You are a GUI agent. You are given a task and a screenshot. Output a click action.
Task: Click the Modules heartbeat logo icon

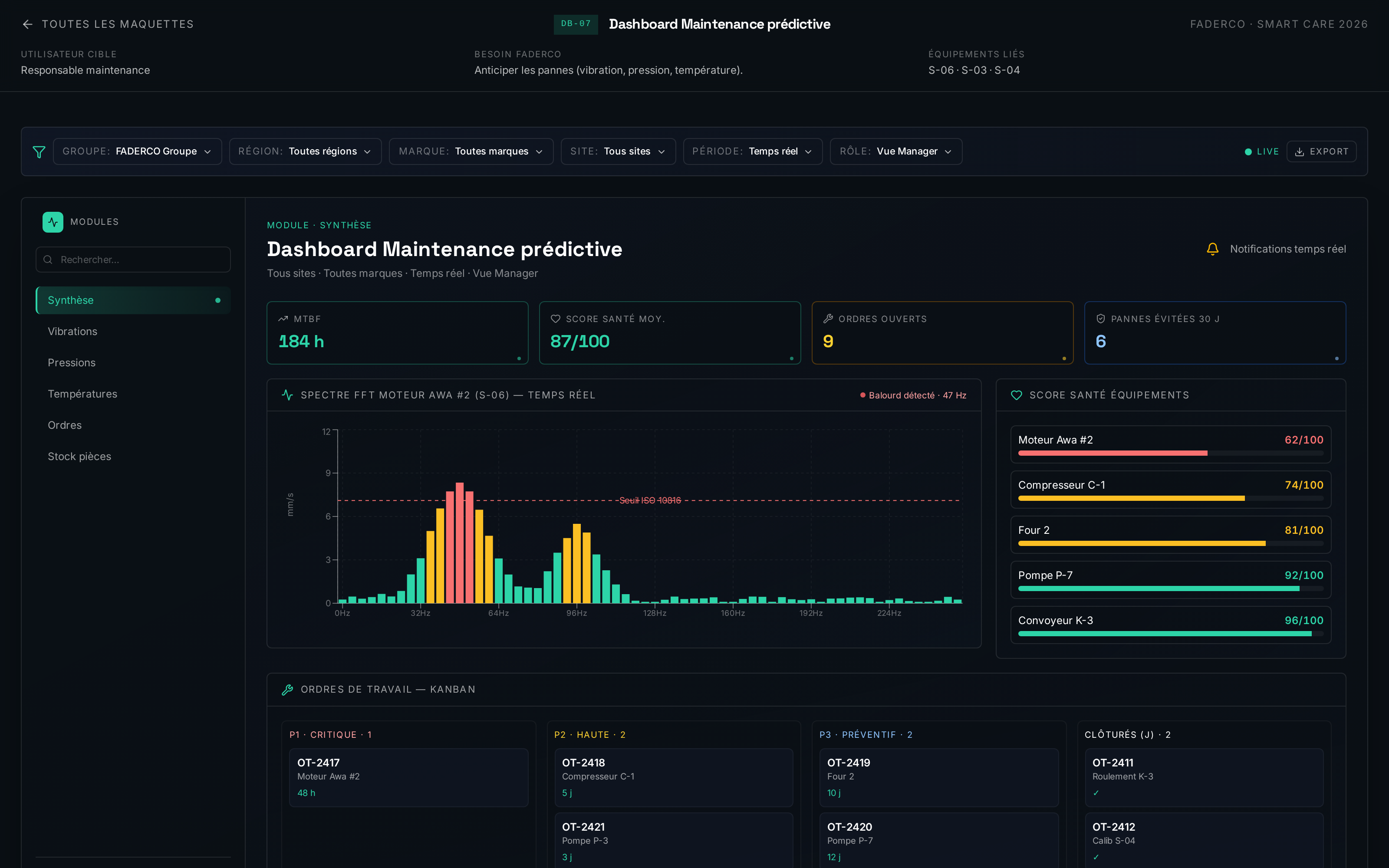coord(53,222)
